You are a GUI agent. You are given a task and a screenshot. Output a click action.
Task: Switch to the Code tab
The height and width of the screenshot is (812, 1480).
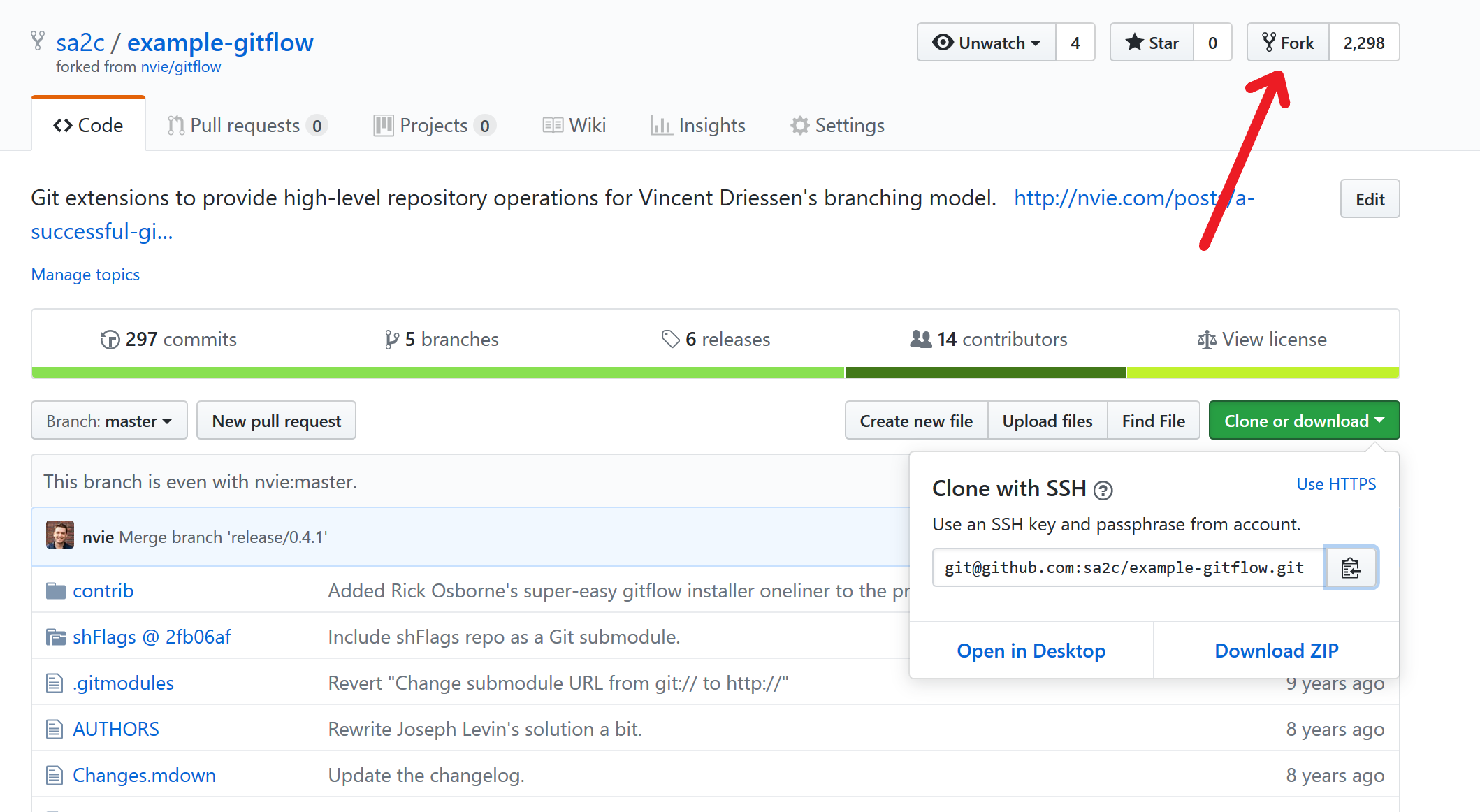point(88,125)
